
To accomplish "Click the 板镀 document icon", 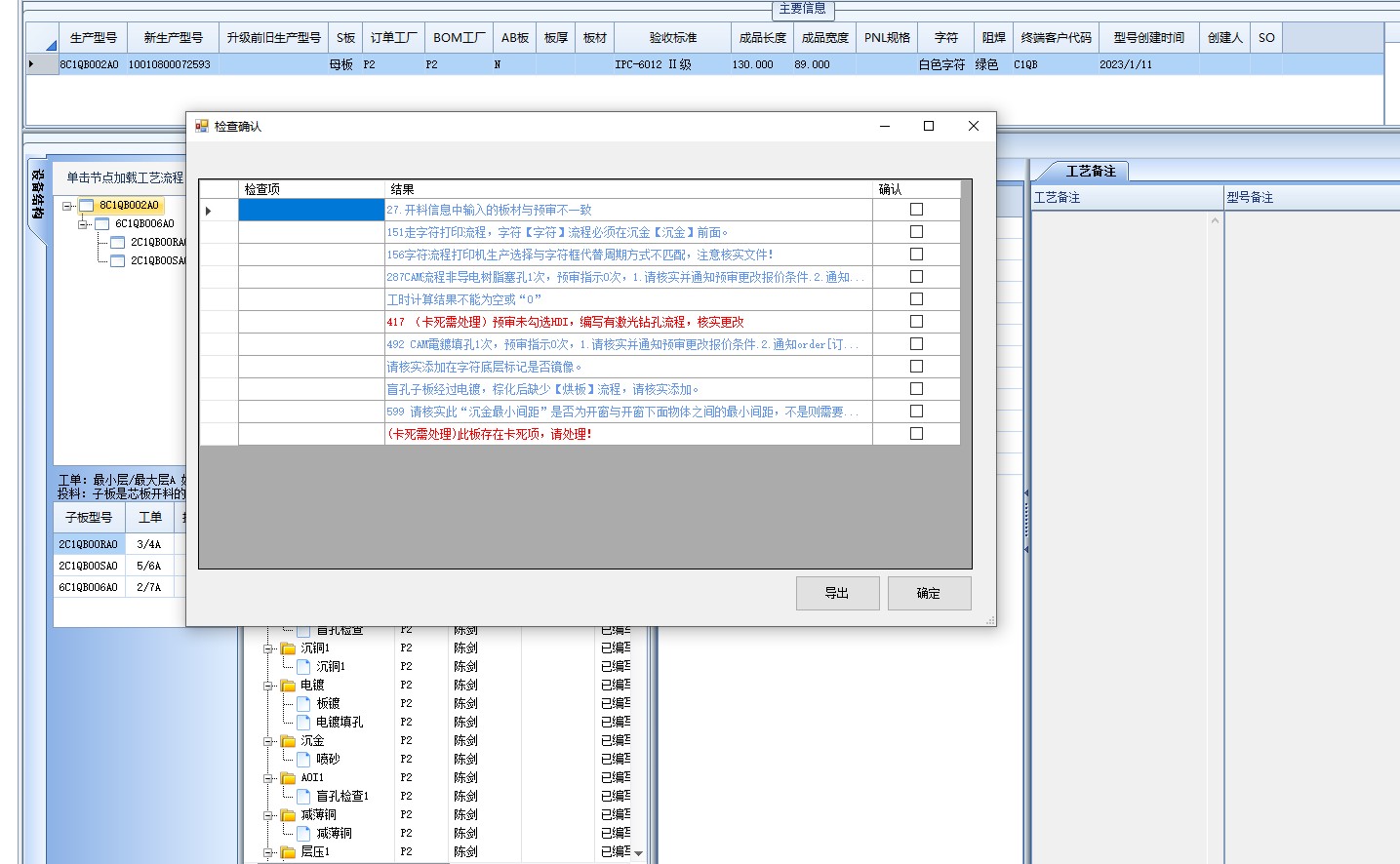I will click(304, 704).
